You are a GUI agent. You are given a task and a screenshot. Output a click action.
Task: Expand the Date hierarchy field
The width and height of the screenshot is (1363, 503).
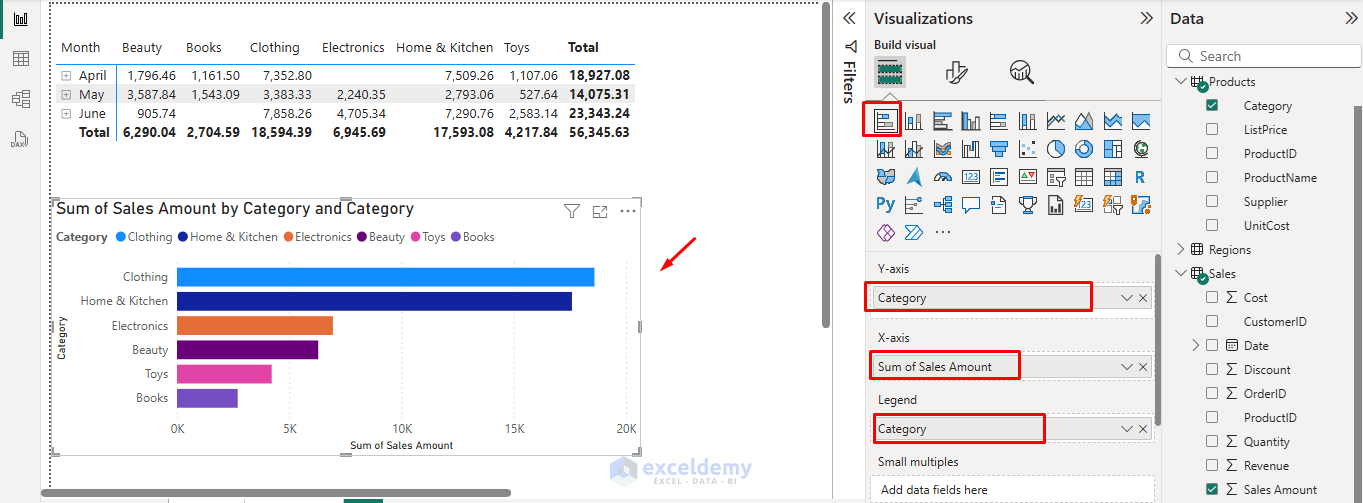point(1196,345)
